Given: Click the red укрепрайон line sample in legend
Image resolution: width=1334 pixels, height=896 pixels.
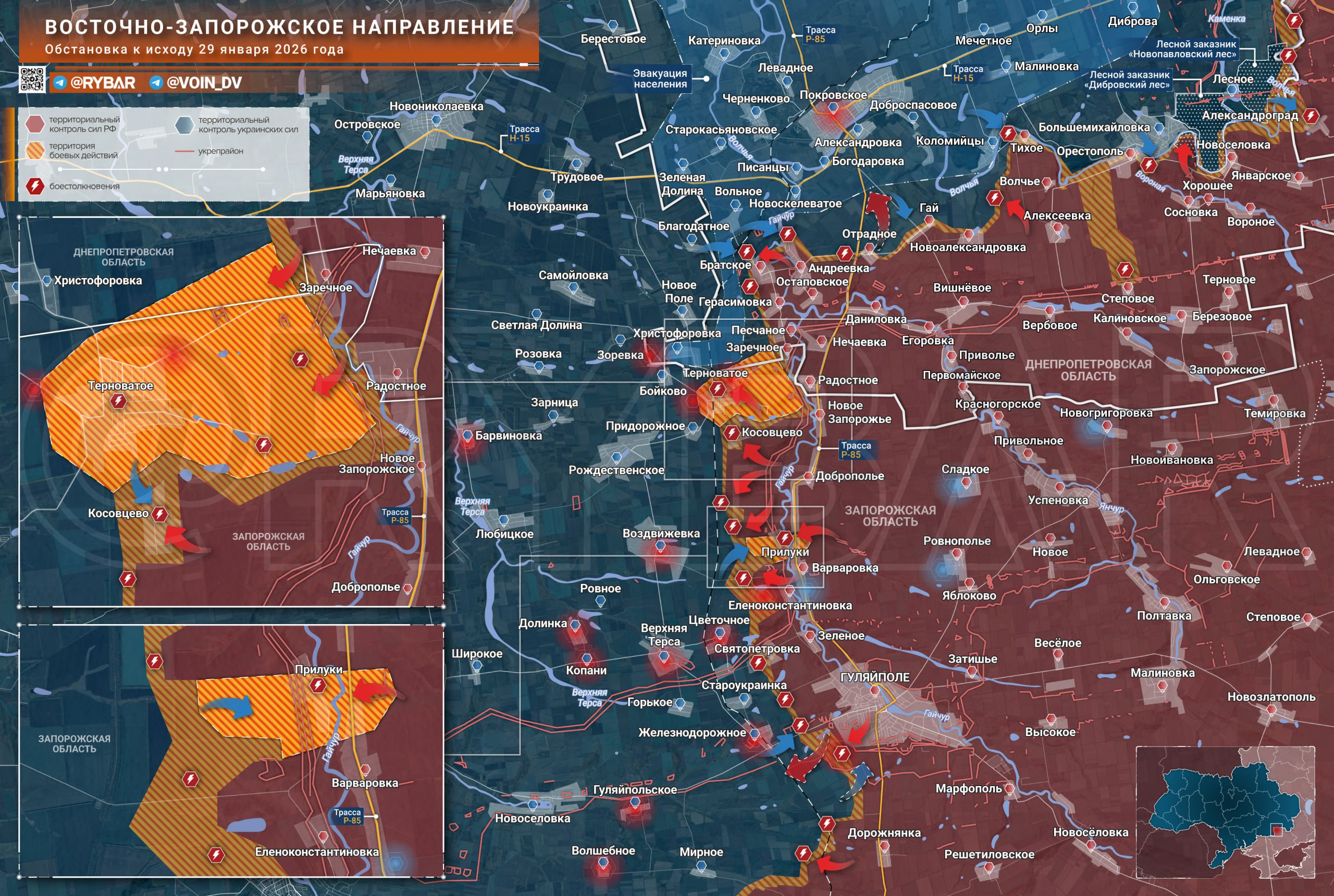Looking at the screenshot, I should click(184, 152).
